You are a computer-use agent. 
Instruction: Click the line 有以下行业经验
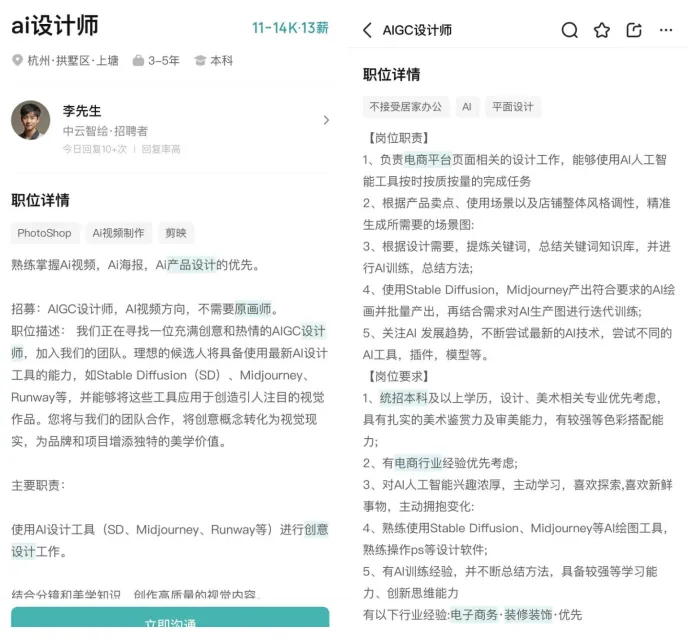coord(472,614)
